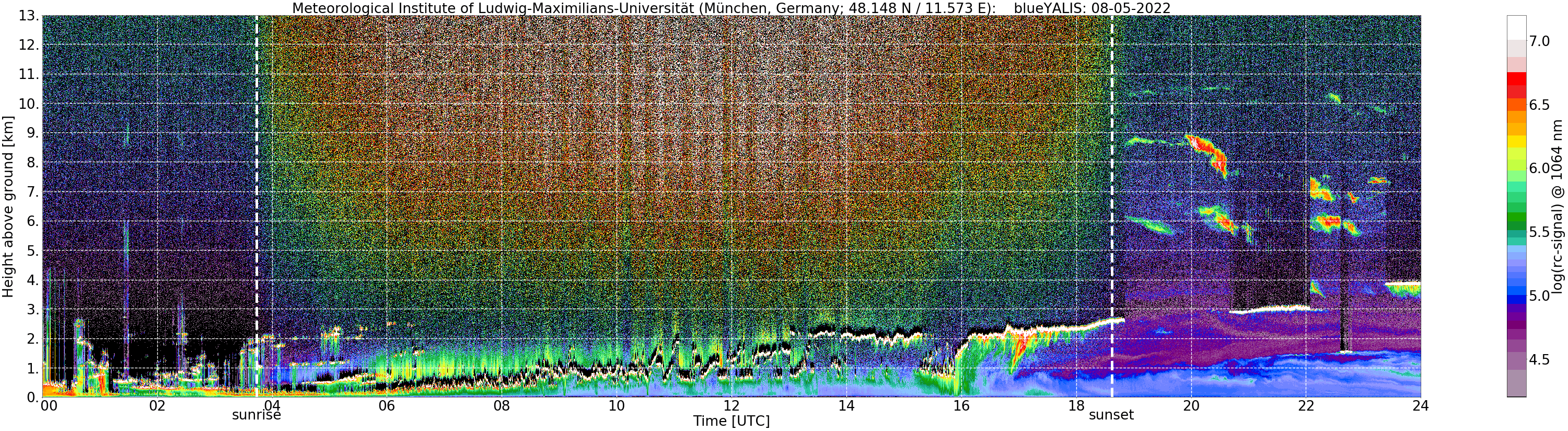Click the height axis tick label 1.
Screen dimensions: 1568x431
click(x=32, y=369)
